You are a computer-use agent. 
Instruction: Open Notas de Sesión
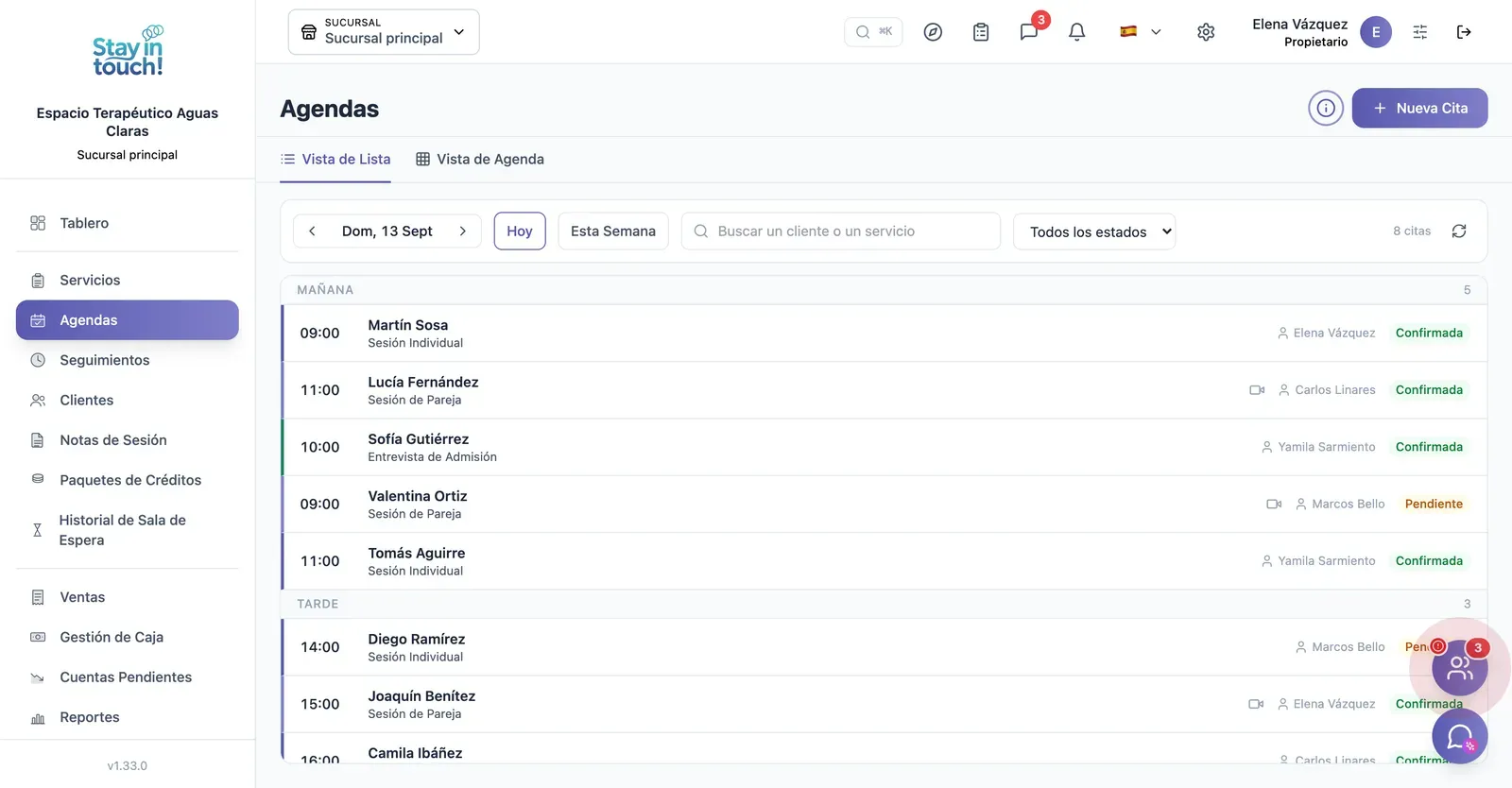point(128,440)
